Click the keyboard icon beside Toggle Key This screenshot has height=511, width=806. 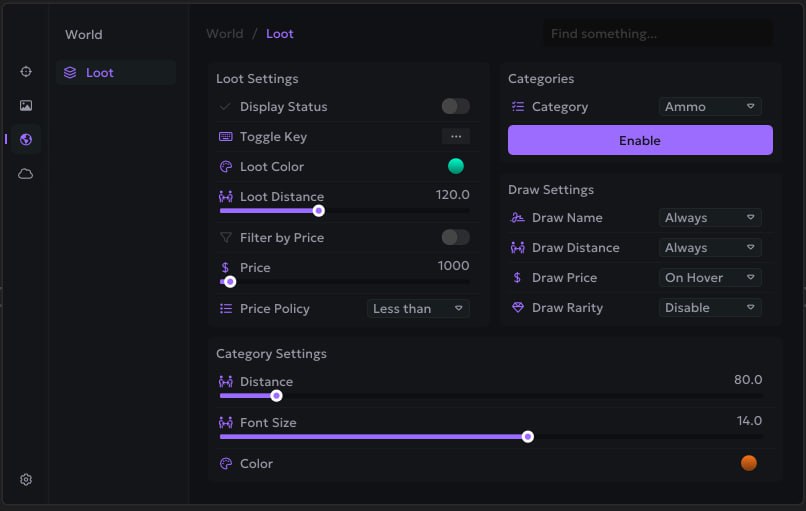[225, 137]
